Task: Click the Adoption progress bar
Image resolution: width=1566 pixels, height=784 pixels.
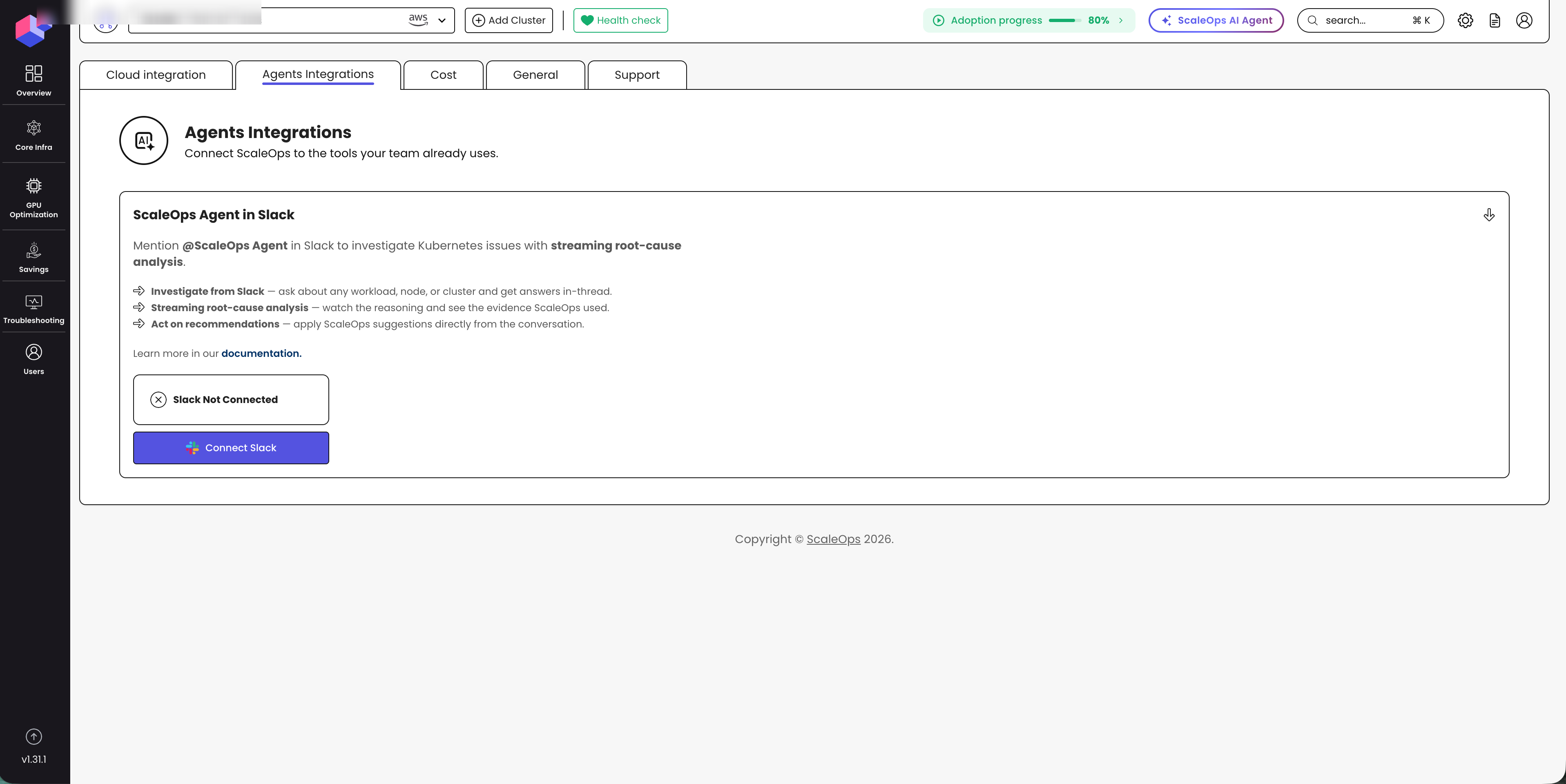Action: tap(1064, 21)
